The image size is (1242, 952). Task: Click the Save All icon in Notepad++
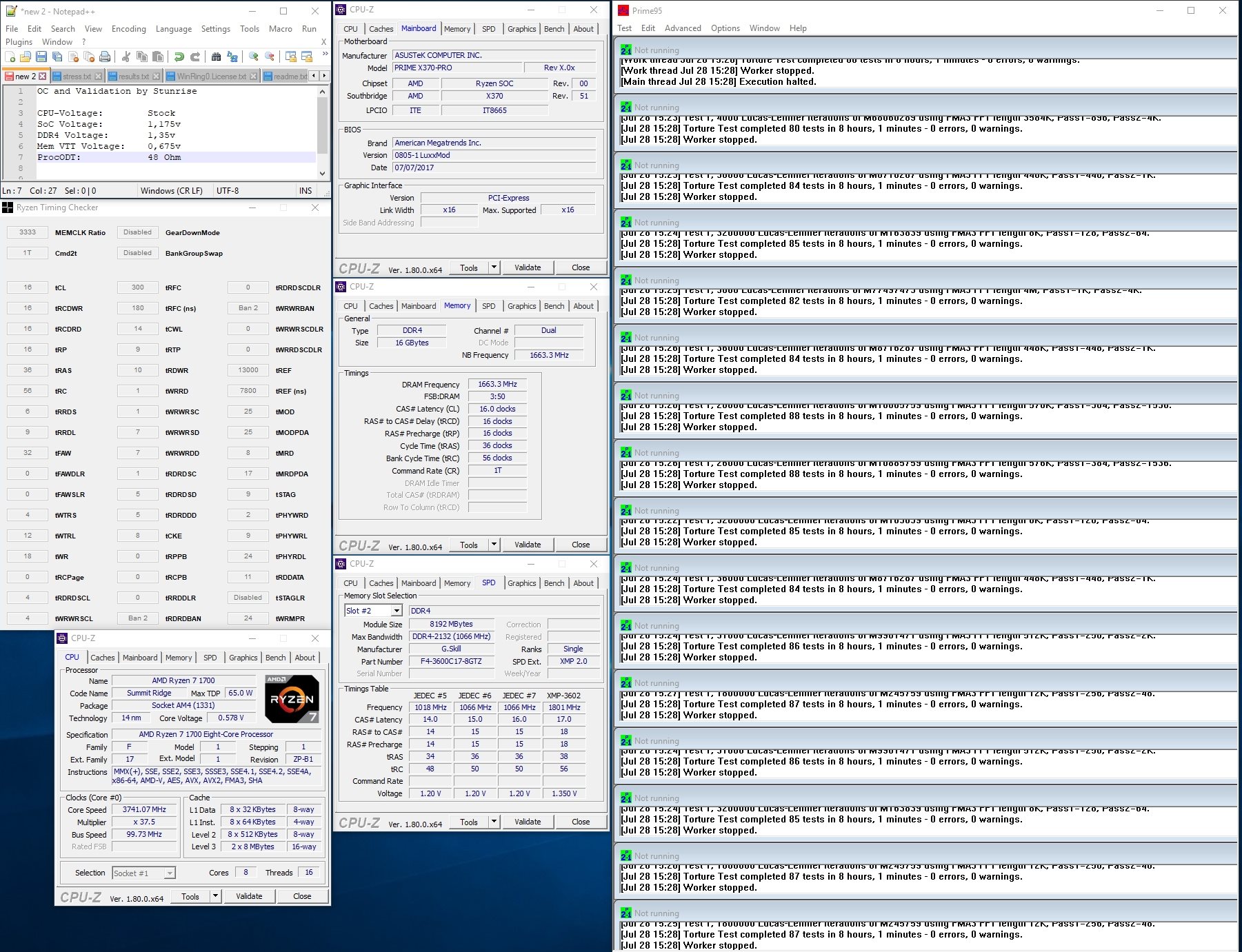(x=57, y=57)
